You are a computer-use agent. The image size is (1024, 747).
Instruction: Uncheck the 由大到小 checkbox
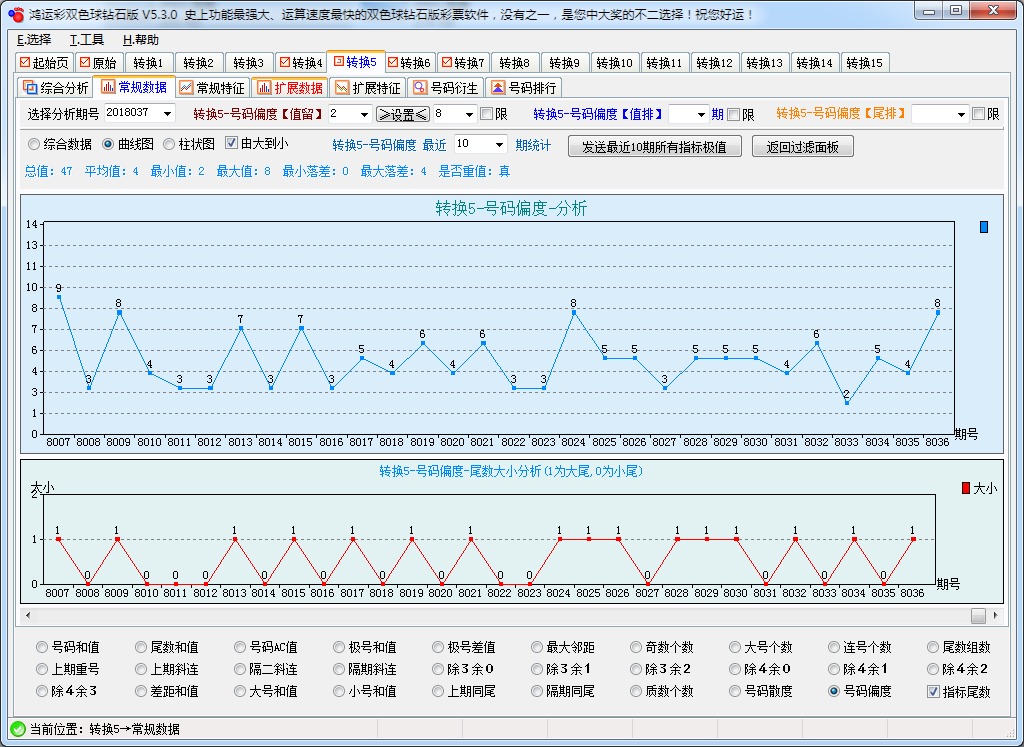232,143
